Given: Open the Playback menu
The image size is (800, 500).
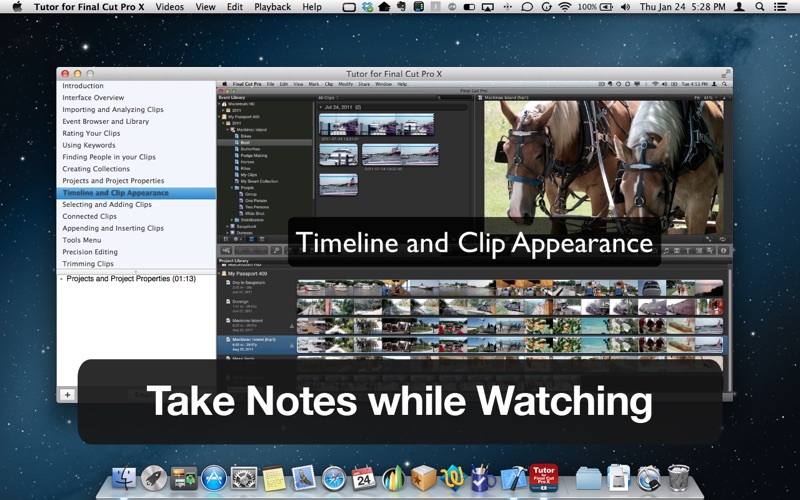Looking at the screenshot, I should click(272, 7).
